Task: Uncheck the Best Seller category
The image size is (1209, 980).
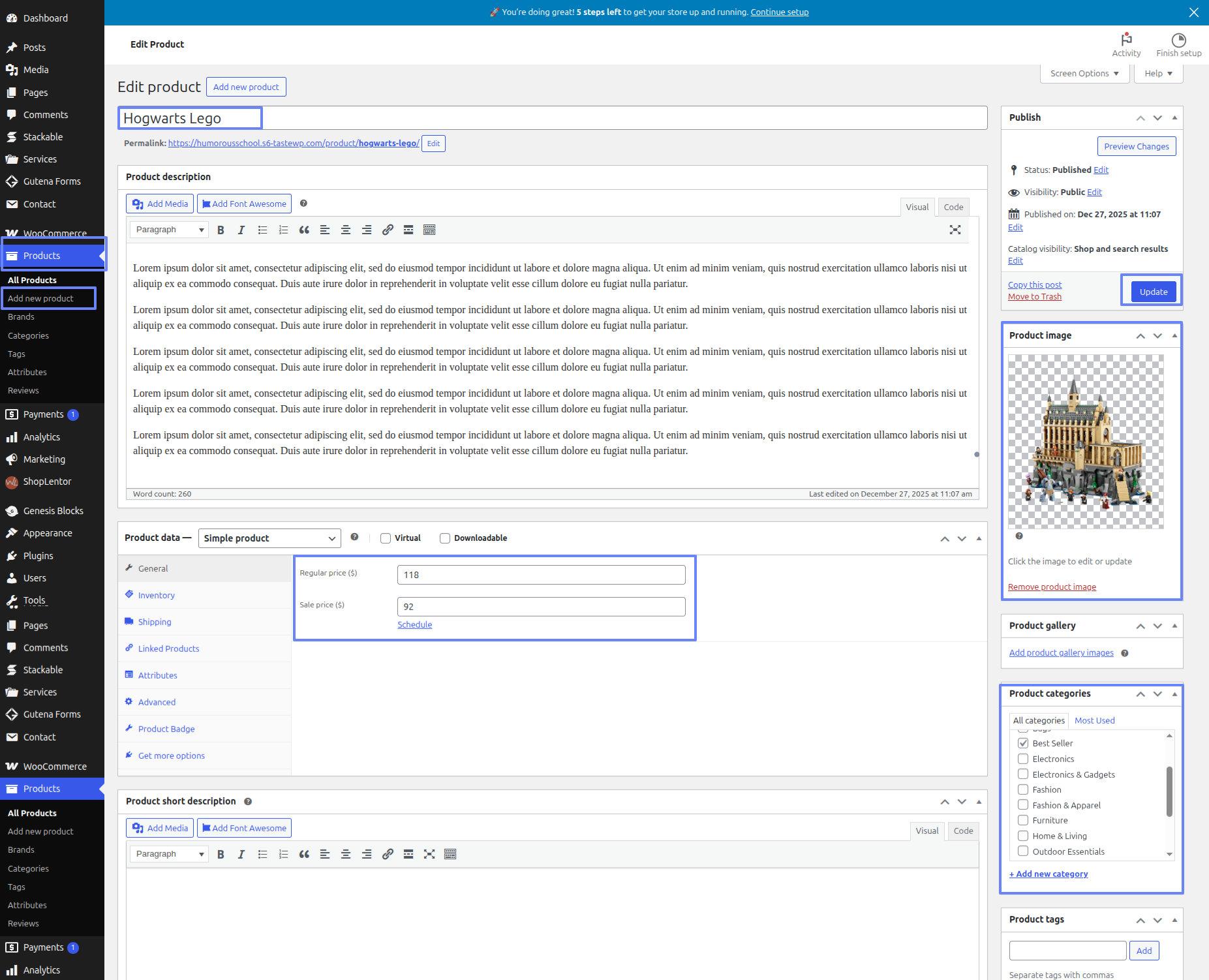Action: click(1023, 743)
